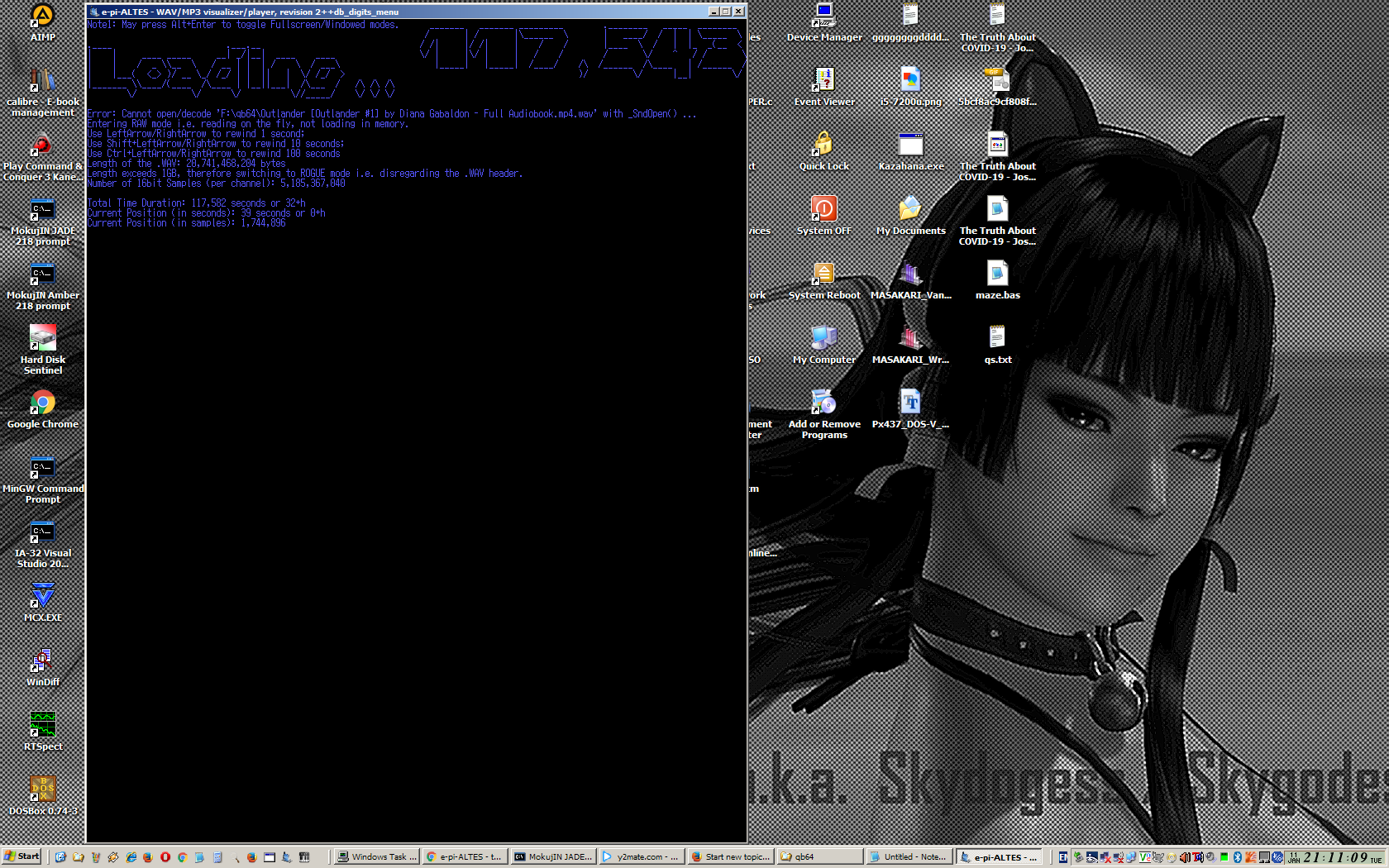Switch to qb64 folder taskbar button

point(819,856)
